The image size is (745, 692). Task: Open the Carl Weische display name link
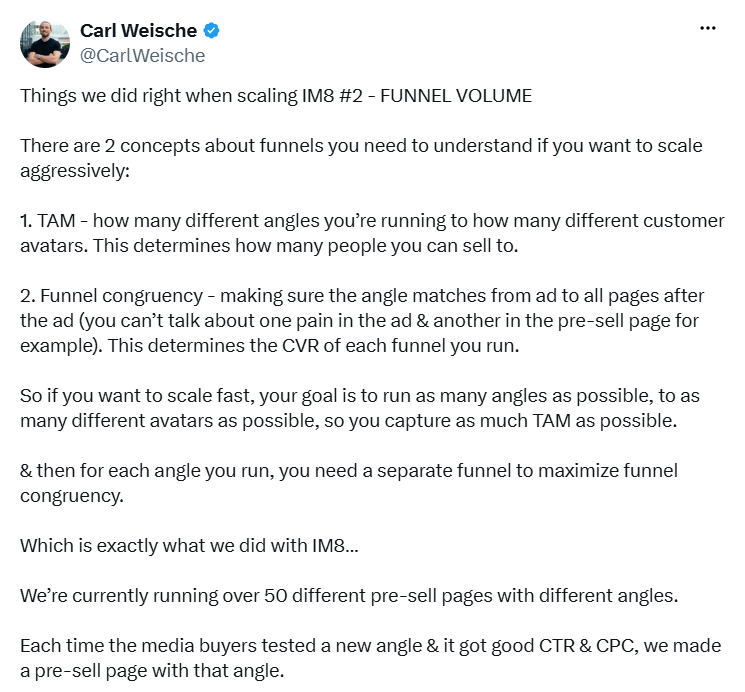click(x=138, y=31)
